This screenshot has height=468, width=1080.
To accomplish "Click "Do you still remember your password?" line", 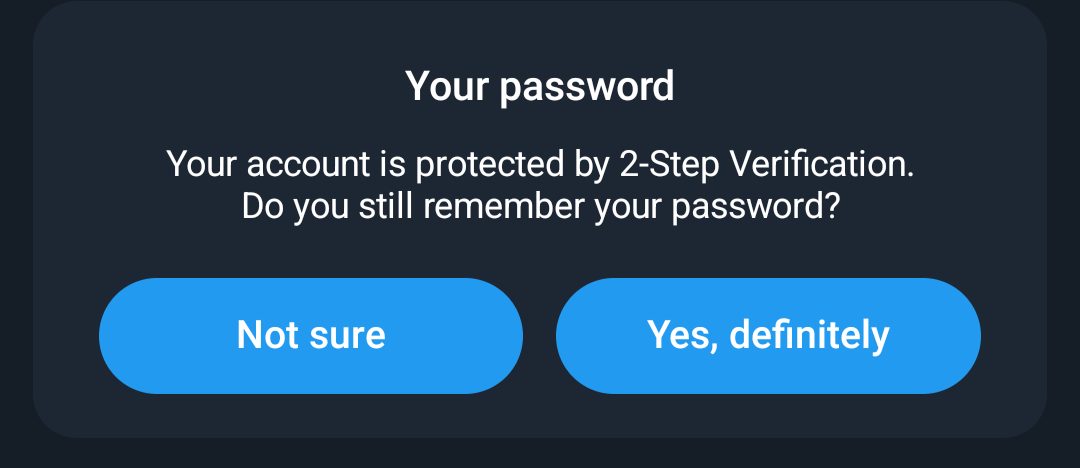I will (540, 207).
